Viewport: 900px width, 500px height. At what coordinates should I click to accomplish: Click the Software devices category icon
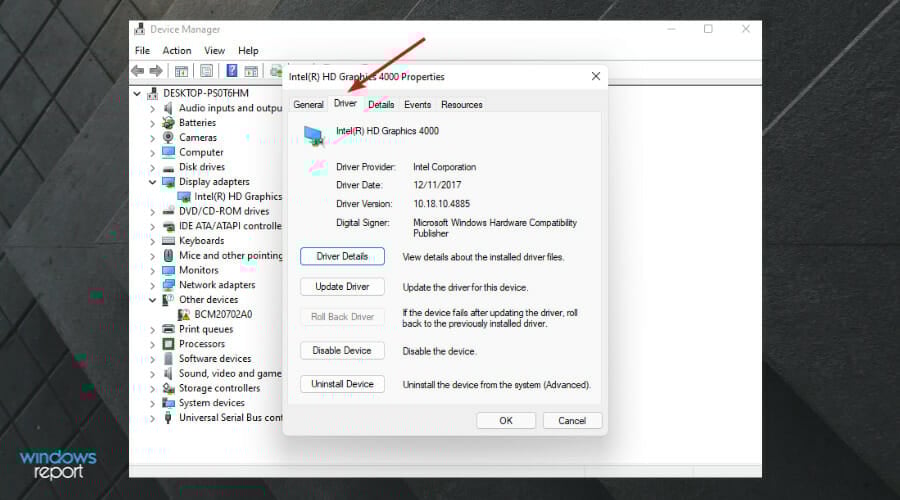[x=168, y=358]
